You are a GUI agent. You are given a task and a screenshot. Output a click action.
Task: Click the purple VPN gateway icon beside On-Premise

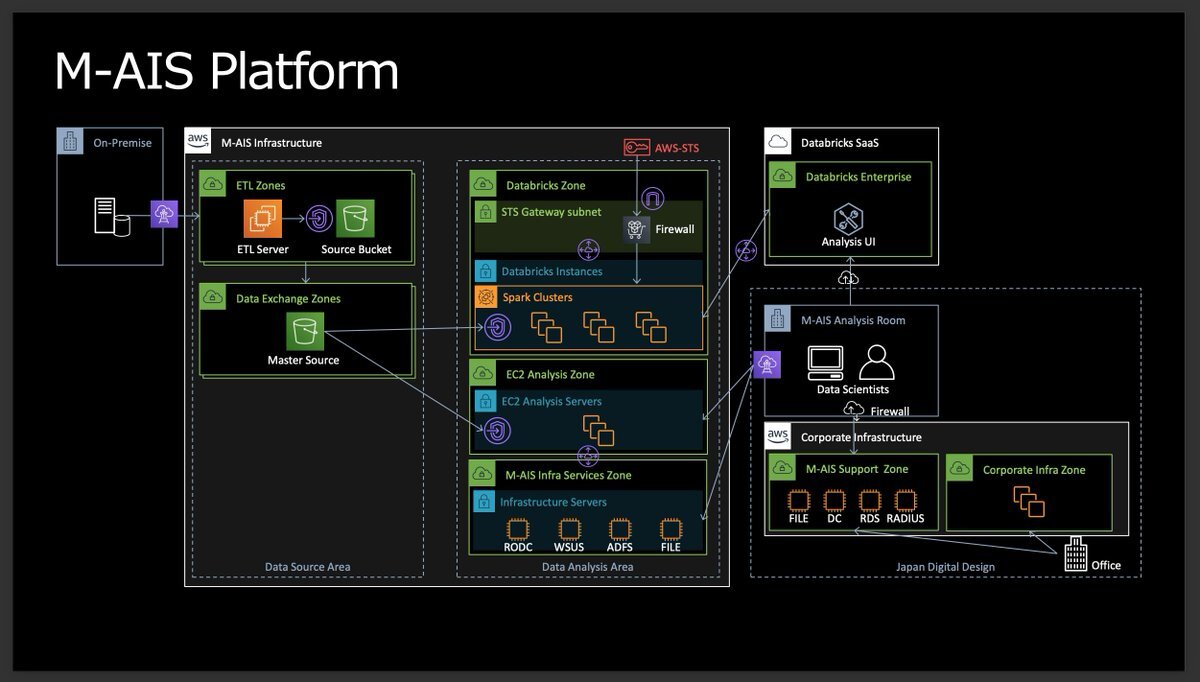point(164,214)
